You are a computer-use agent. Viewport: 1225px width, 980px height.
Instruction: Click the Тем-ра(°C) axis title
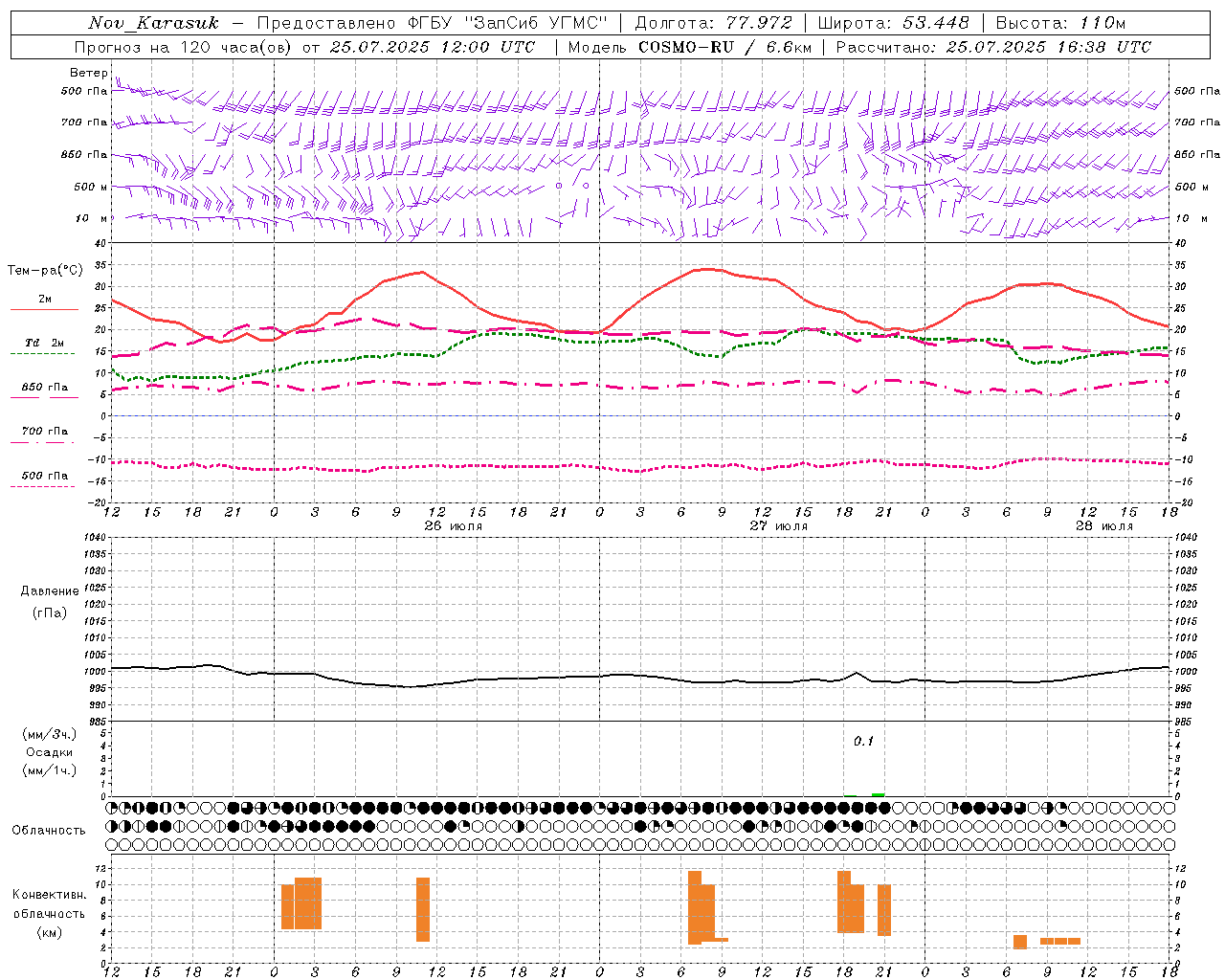(x=45, y=271)
